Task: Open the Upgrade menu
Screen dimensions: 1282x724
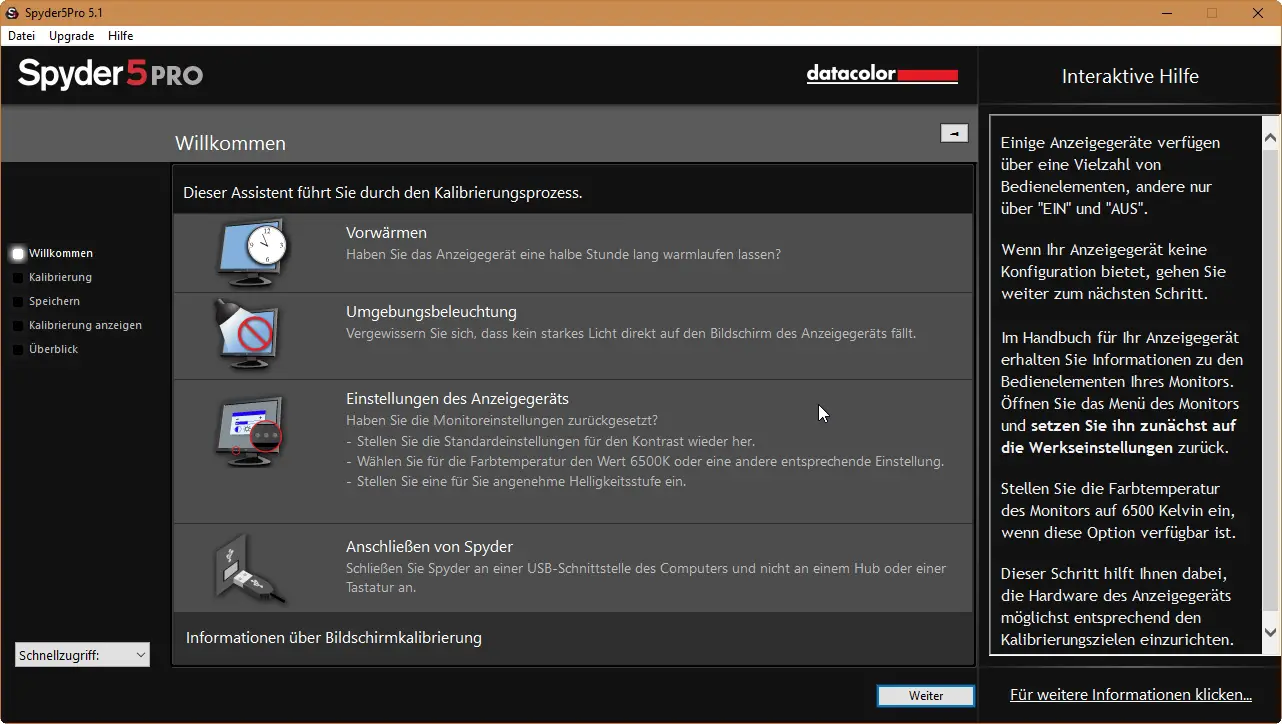Action: [x=71, y=35]
